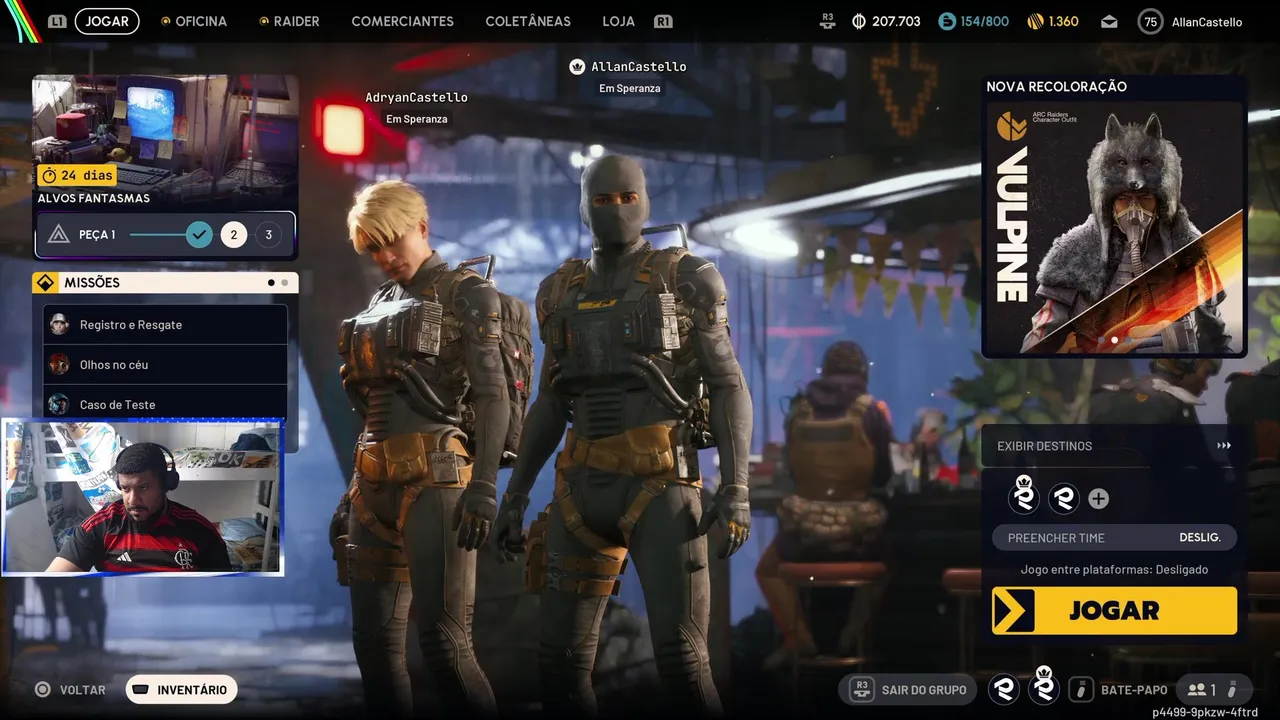The height and width of the screenshot is (720, 1280).
Task: Expand the MISSÕES panel header
Action: coord(166,283)
